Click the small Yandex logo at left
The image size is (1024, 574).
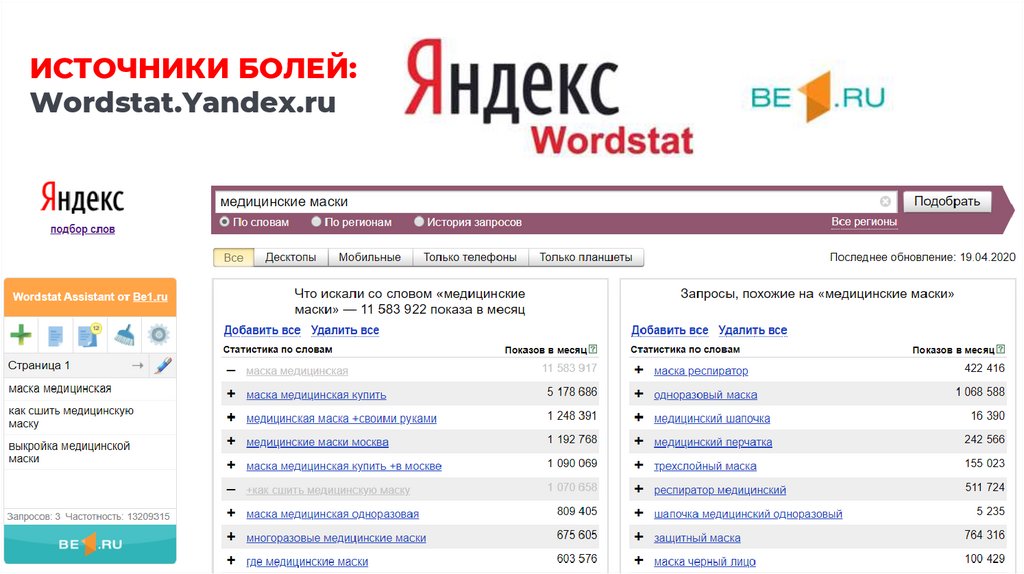point(82,198)
